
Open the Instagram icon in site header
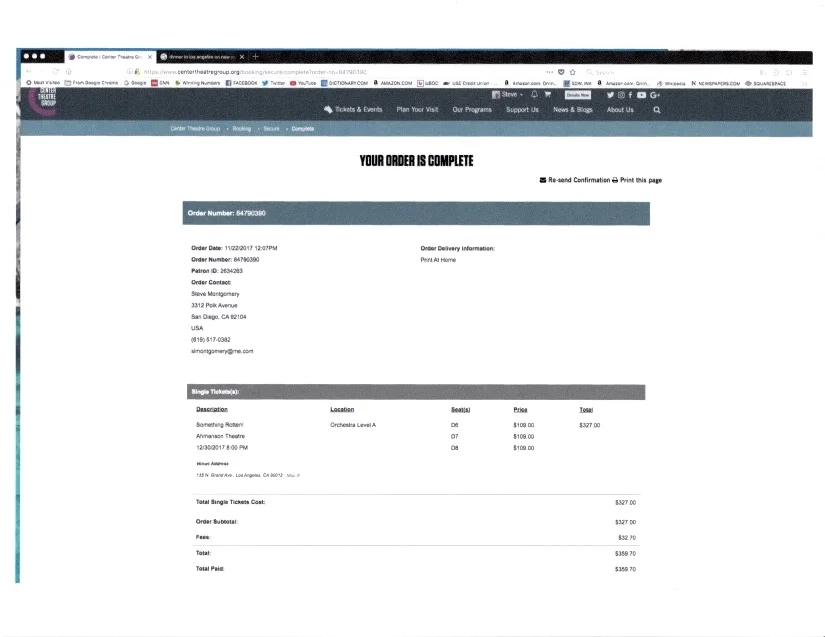click(x=621, y=95)
